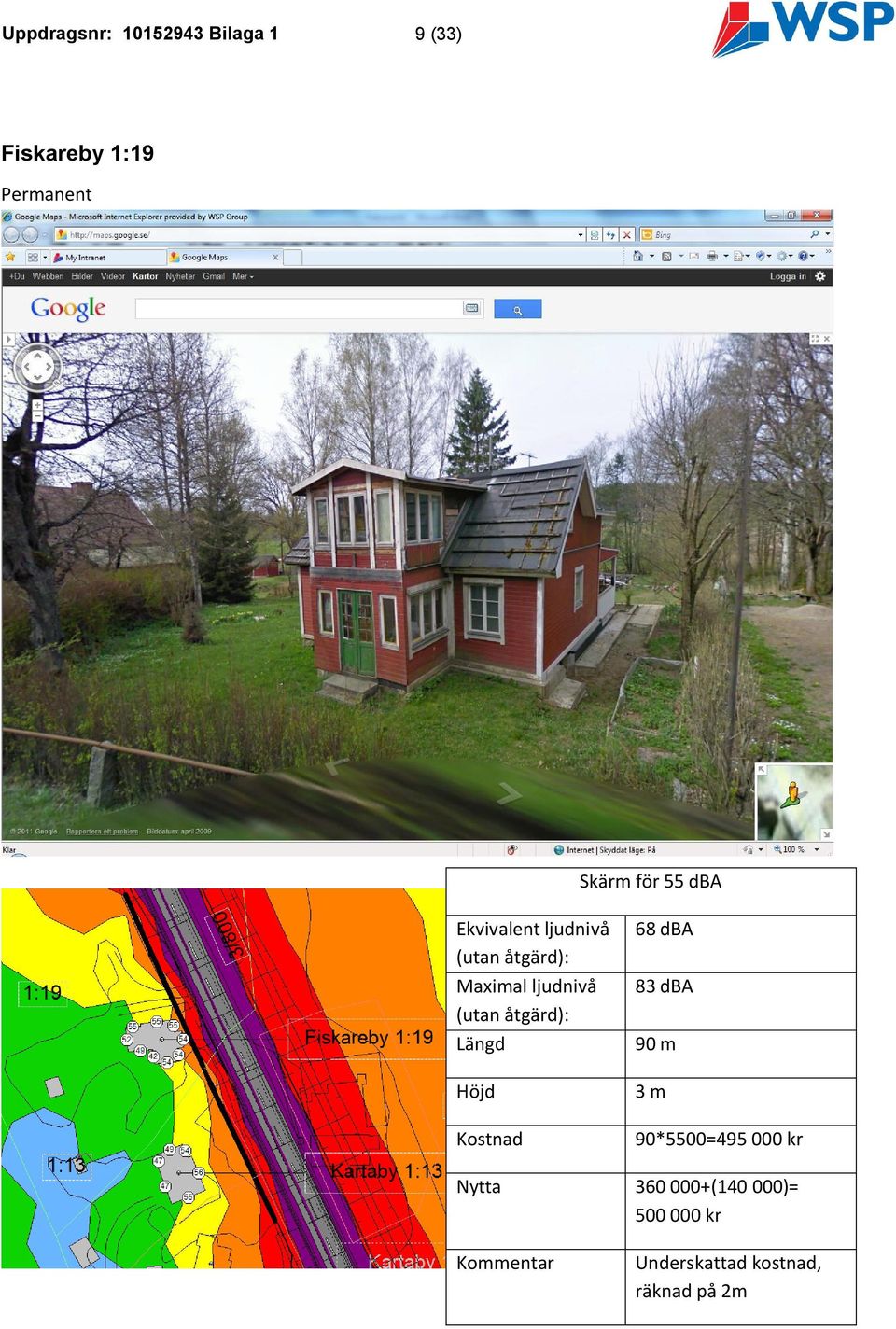896x1329 pixels.
Task: Open the Google settings gear icon
Action: [820, 276]
